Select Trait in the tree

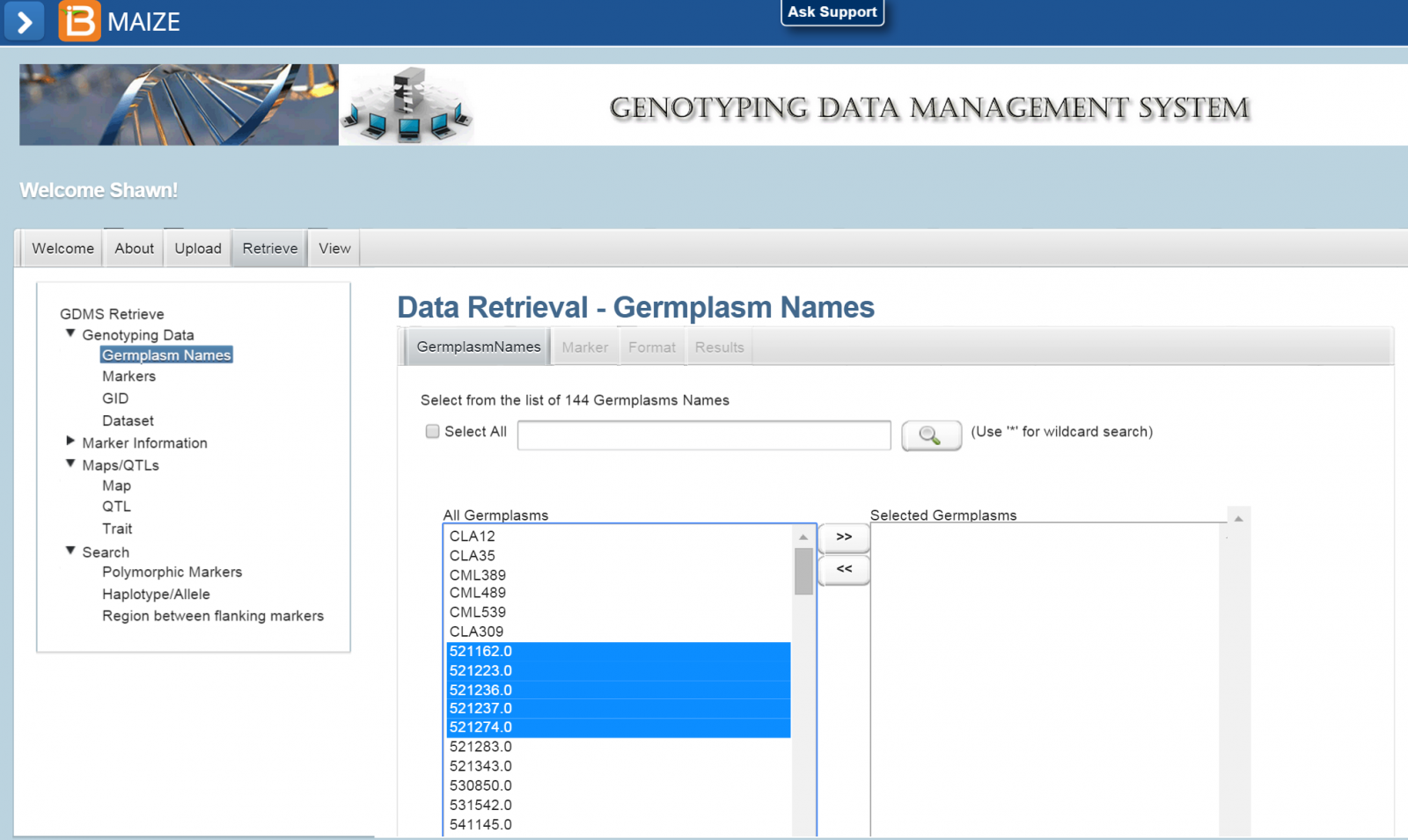[x=117, y=529]
